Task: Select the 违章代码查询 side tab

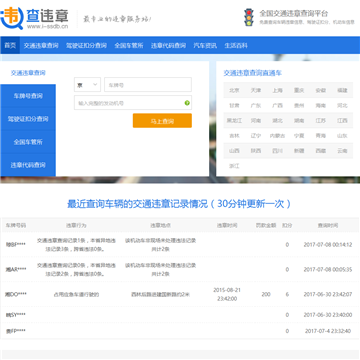Action: pyautogui.click(x=28, y=165)
